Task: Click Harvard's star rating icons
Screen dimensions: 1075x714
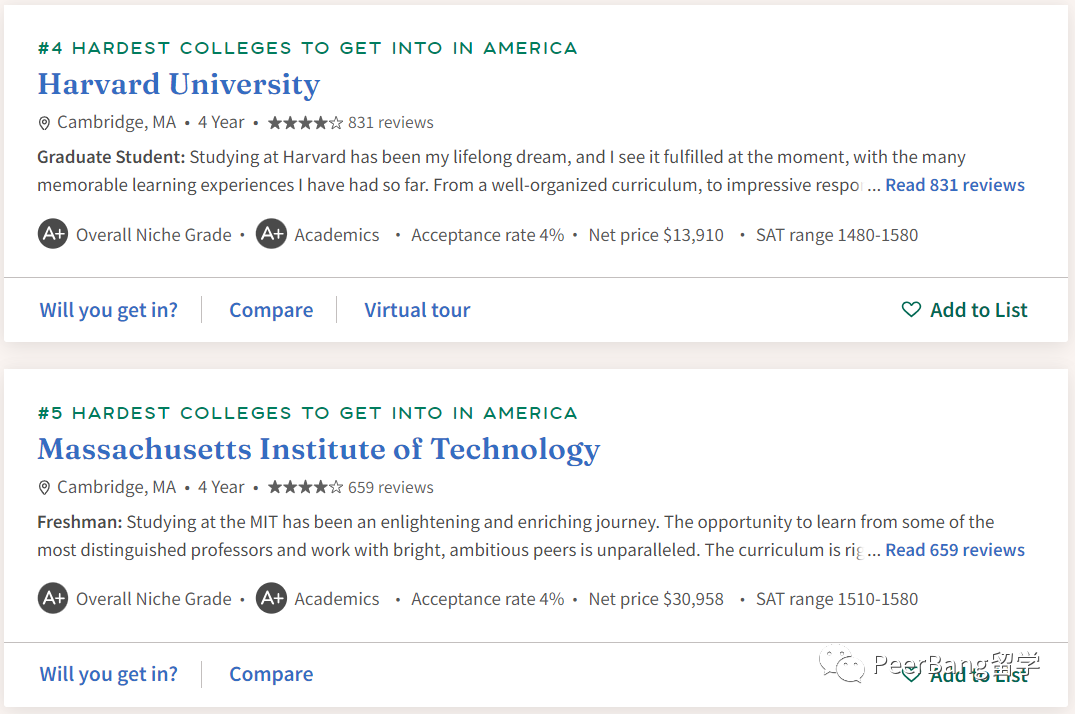Action: click(305, 123)
